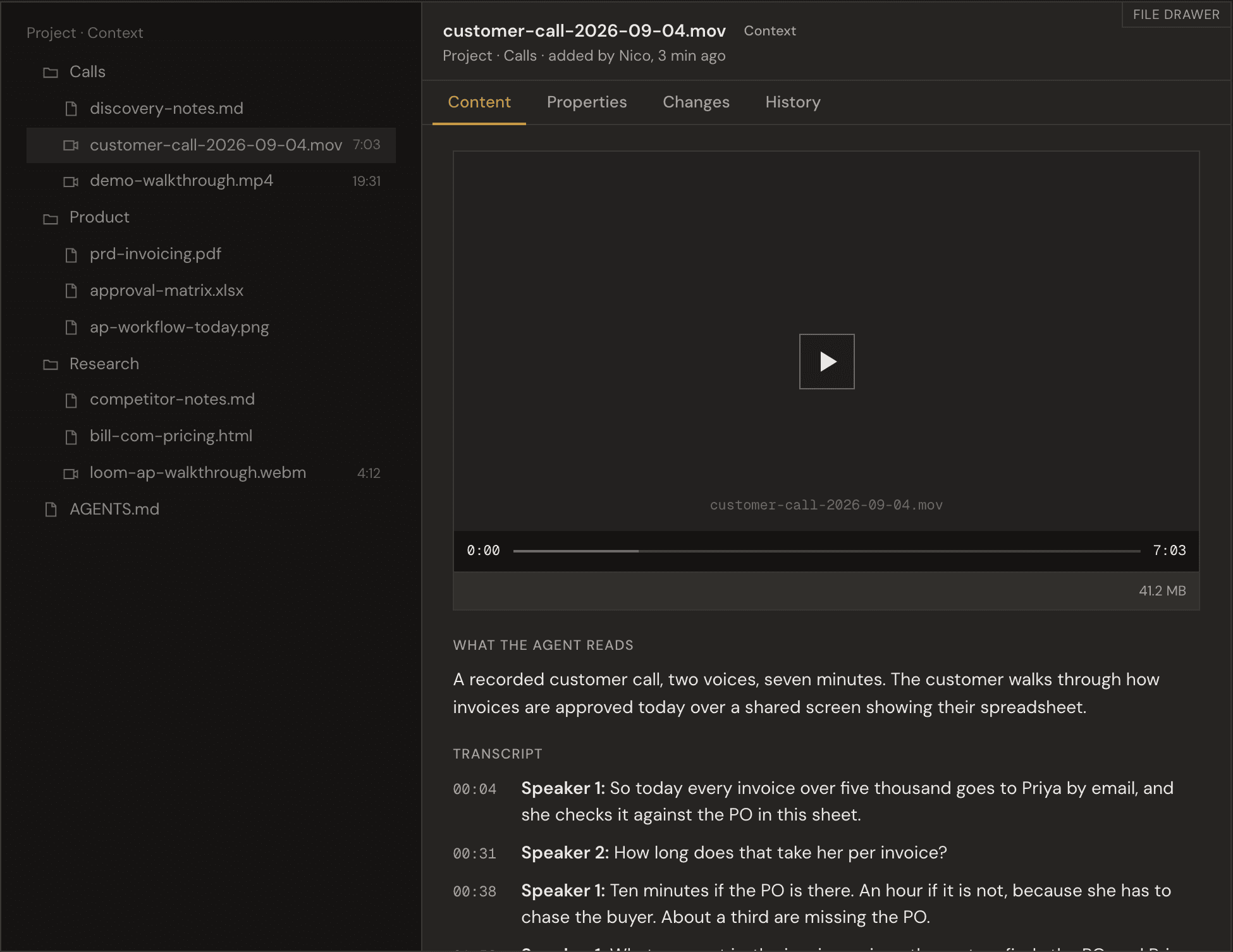Open loom-ap-walkthrough.webm
This screenshot has height=952, width=1233.
pyautogui.click(x=211, y=473)
